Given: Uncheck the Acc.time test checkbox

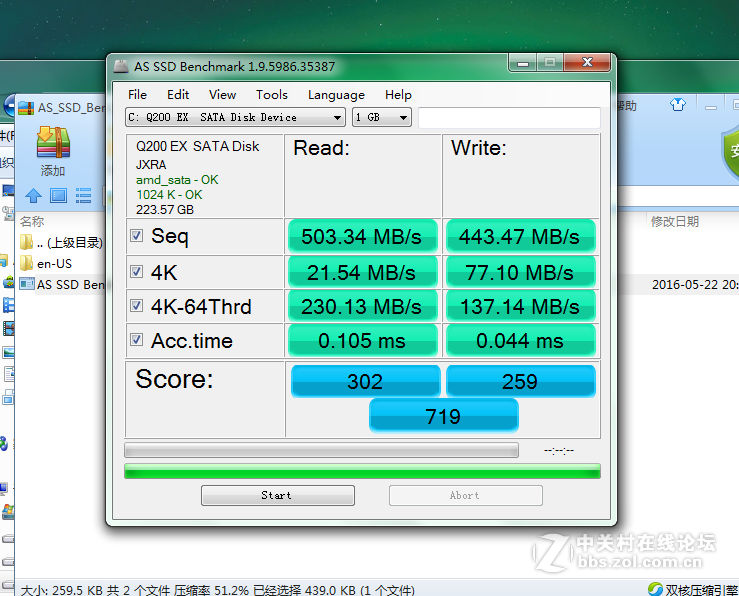Looking at the screenshot, I should [x=137, y=339].
